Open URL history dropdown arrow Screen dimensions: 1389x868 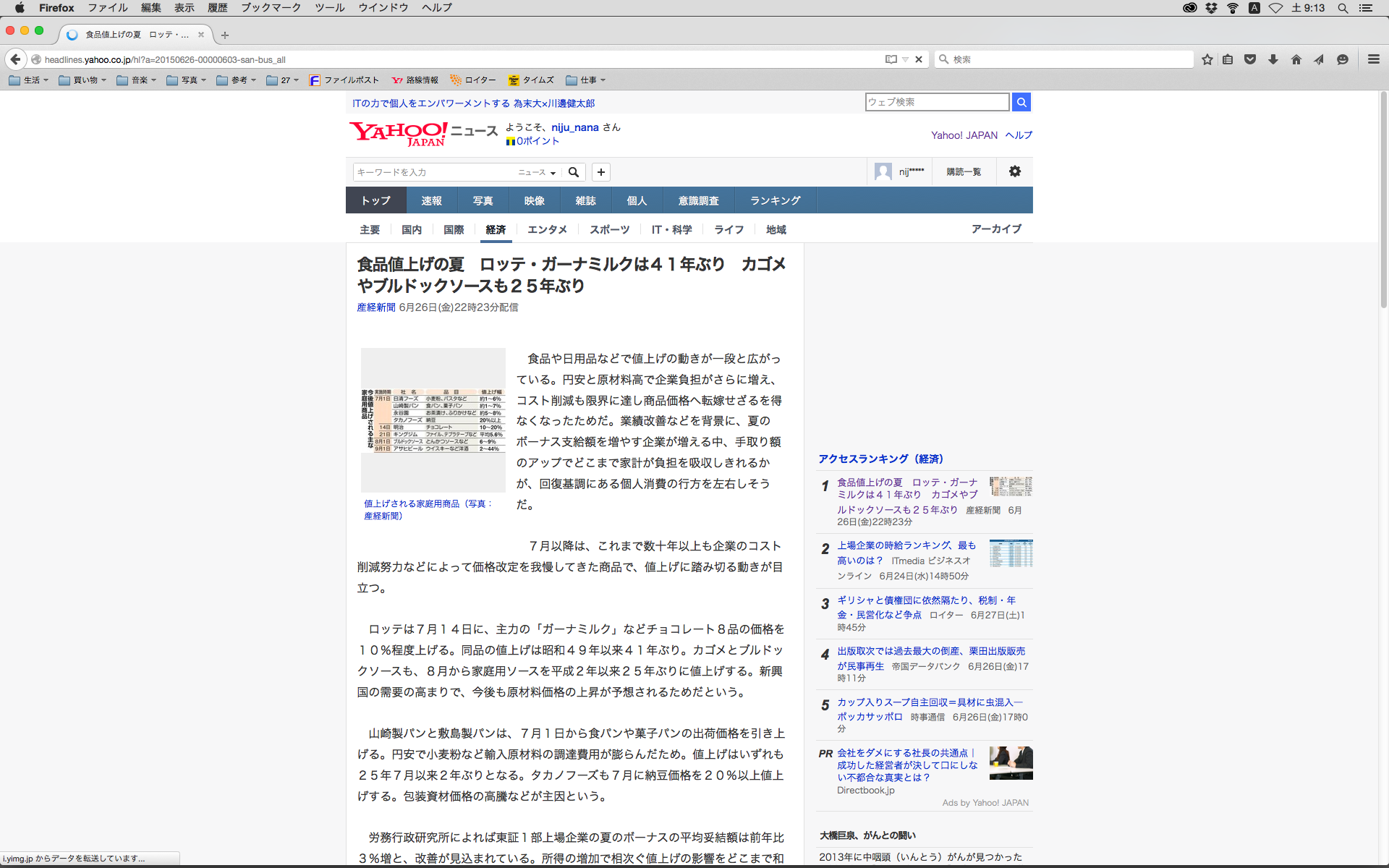click(905, 59)
